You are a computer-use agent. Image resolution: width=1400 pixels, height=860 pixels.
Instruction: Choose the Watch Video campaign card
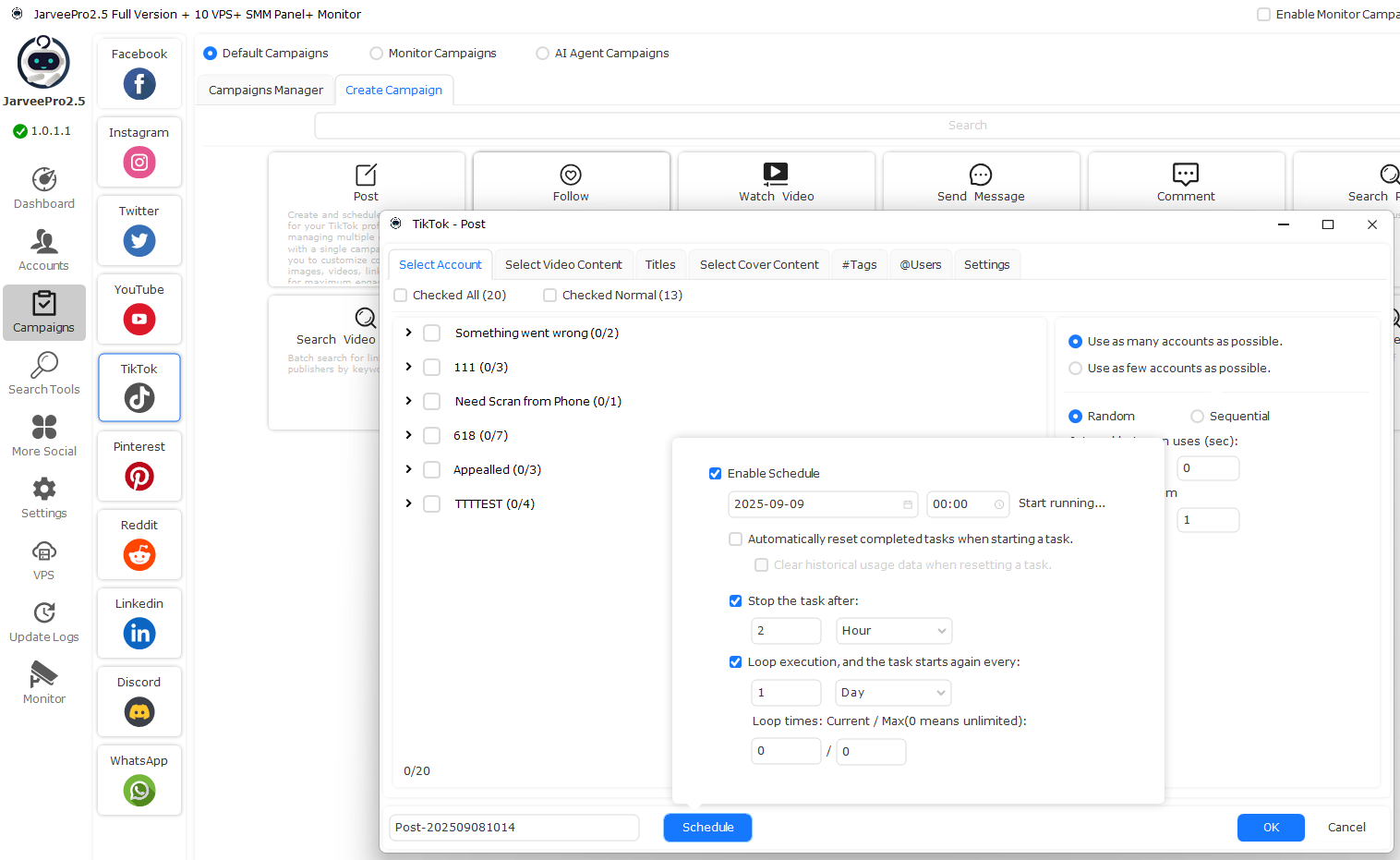(x=776, y=182)
